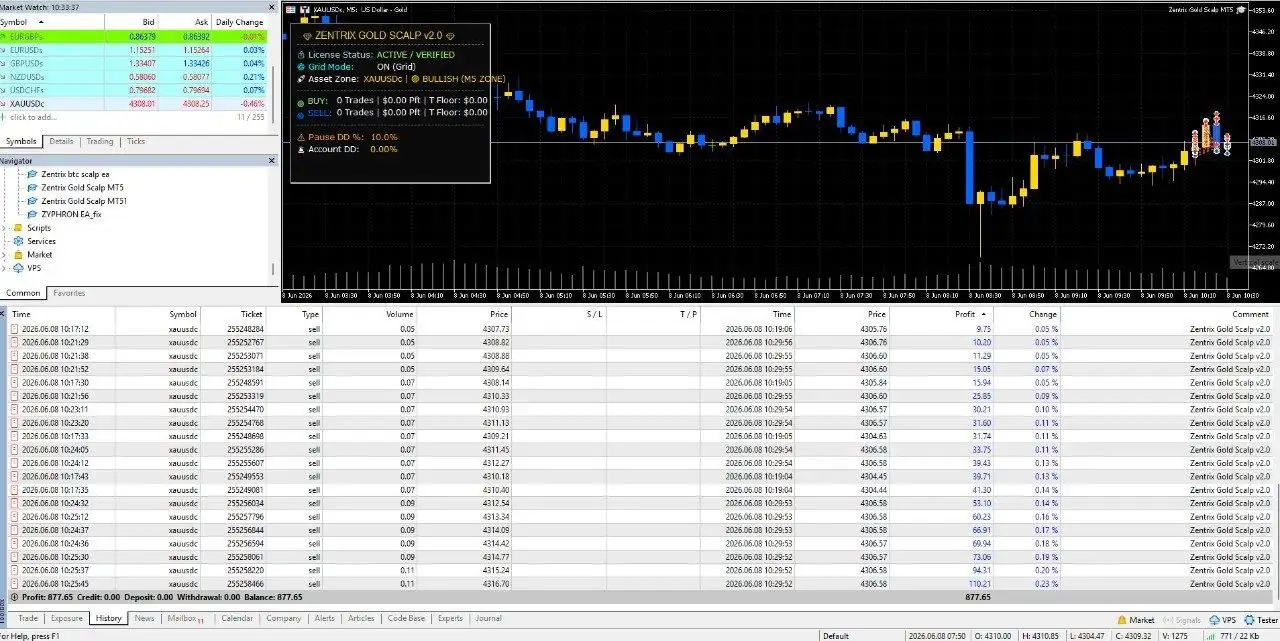This screenshot has height=641, width=1280.
Task: Open the Trade tab in Toolbox
Action: coord(28,618)
